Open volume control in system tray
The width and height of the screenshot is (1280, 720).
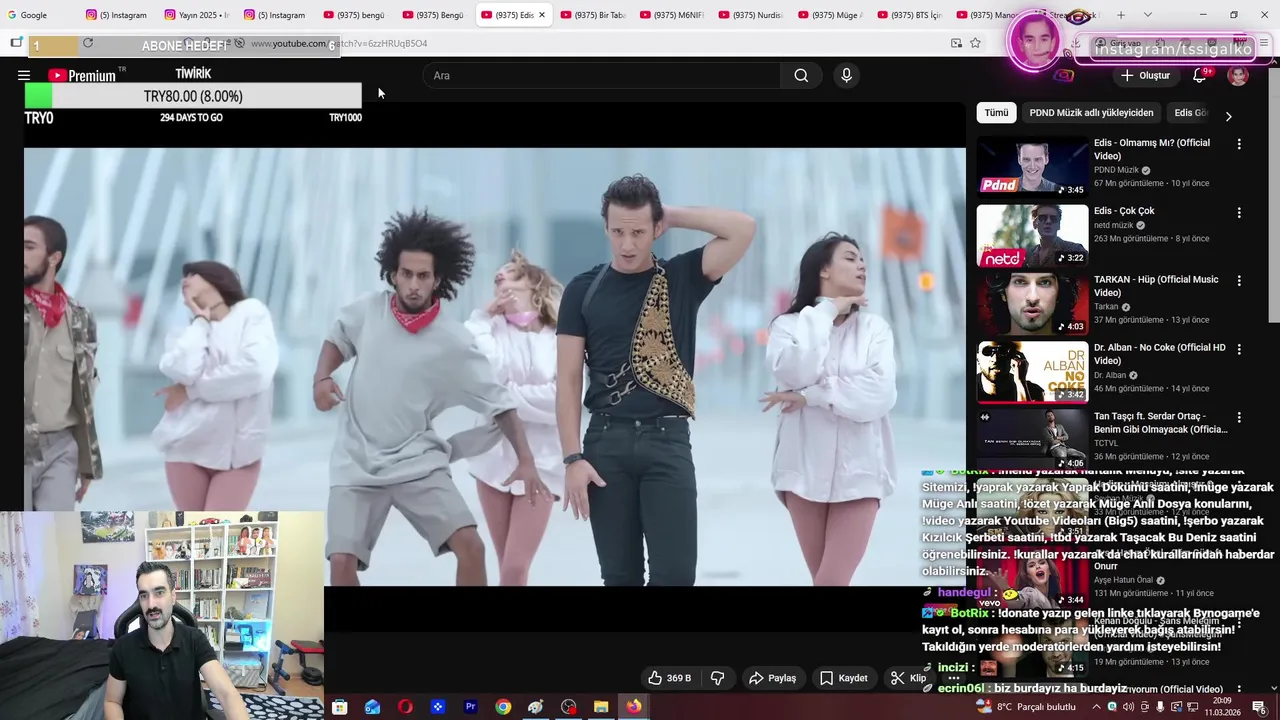coord(1129,707)
